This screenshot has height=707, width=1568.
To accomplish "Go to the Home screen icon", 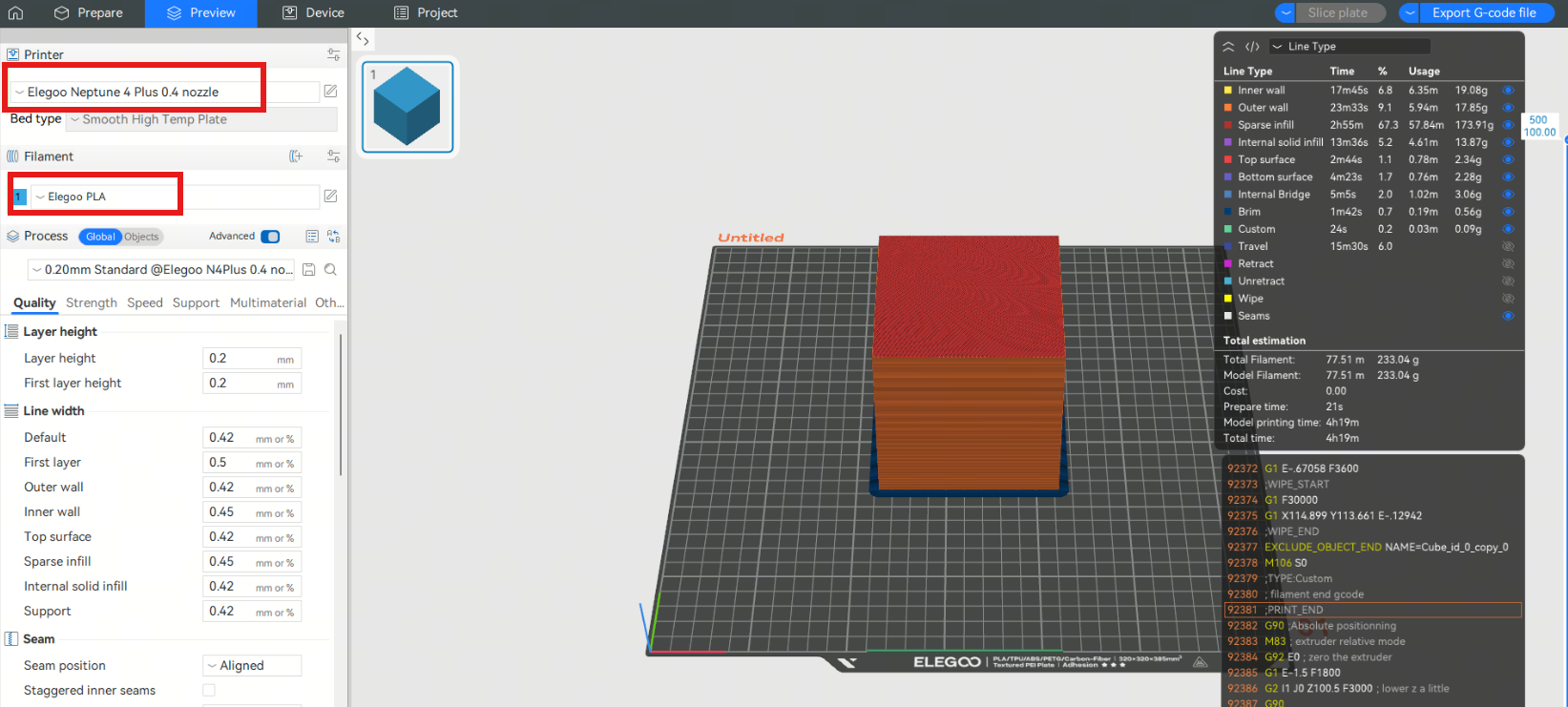I will coord(15,13).
